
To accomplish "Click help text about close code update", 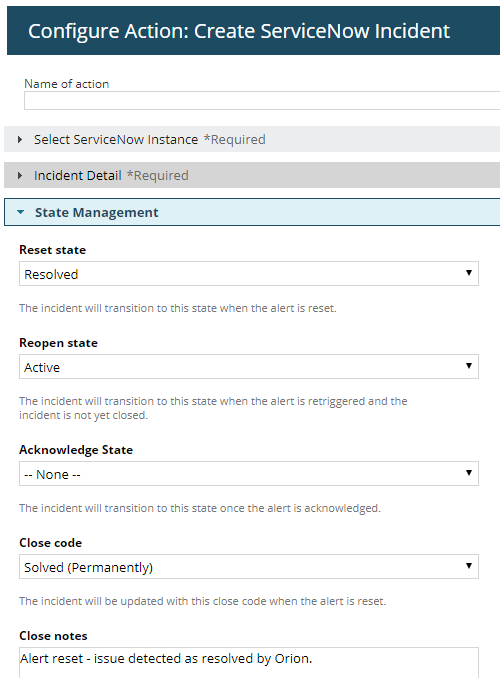I will pos(202,601).
